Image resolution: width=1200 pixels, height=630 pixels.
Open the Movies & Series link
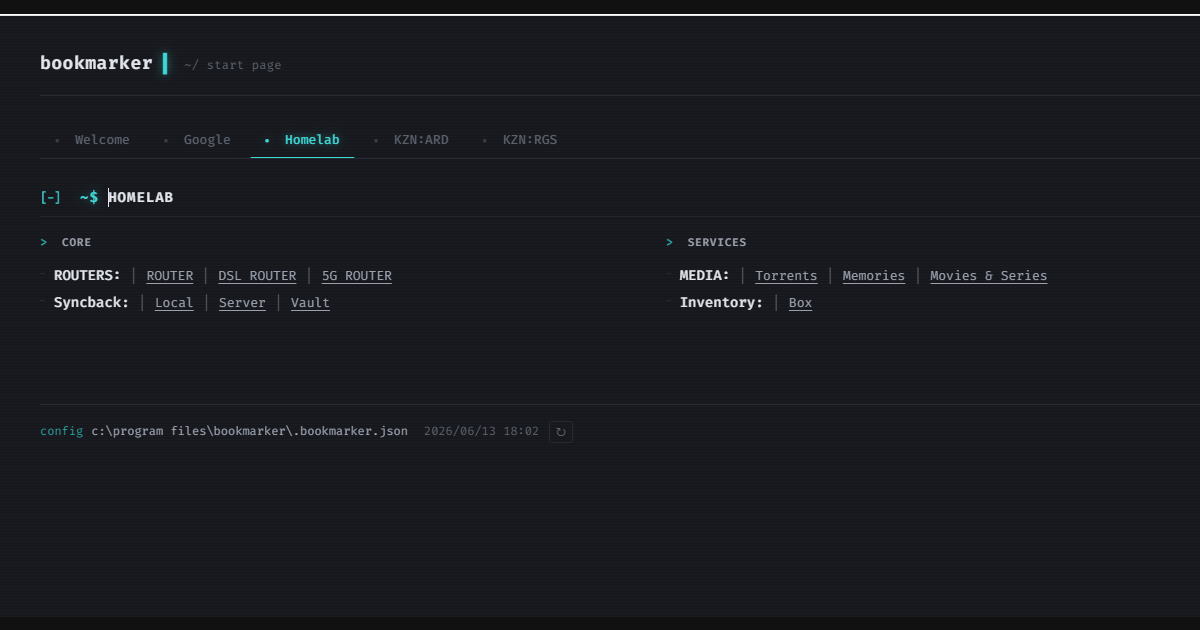point(989,276)
